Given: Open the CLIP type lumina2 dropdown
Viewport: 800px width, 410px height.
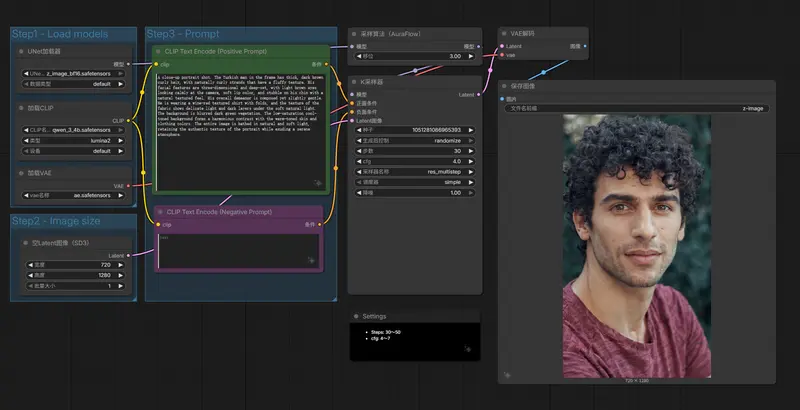Looking at the screenshot, I should (73, 143).
